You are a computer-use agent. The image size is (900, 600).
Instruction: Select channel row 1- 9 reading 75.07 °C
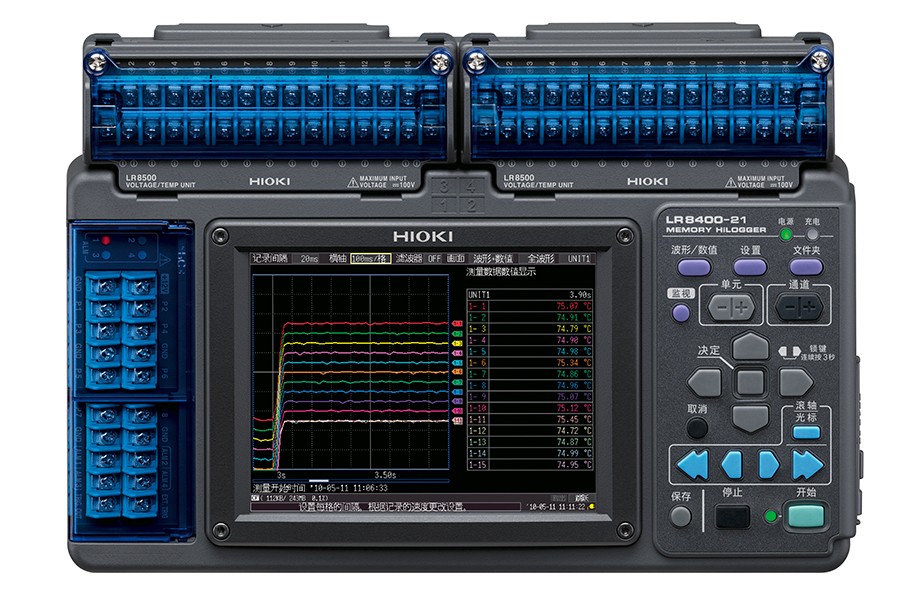(x=530, y=397)
